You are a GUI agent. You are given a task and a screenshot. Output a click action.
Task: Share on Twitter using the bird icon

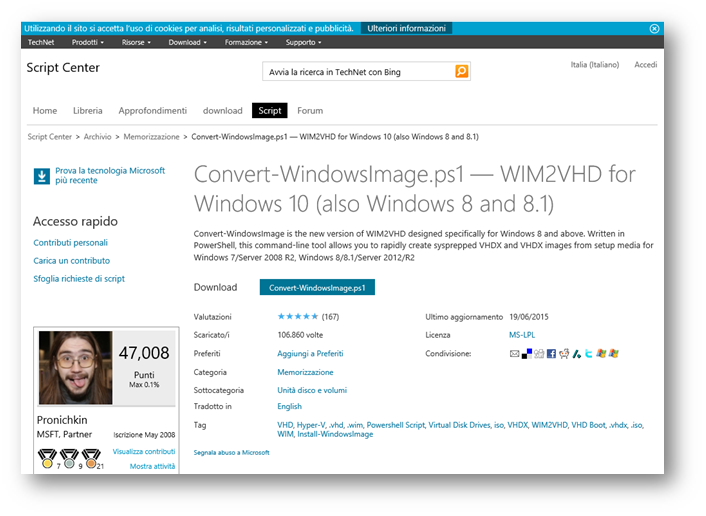tap(588, 354)
